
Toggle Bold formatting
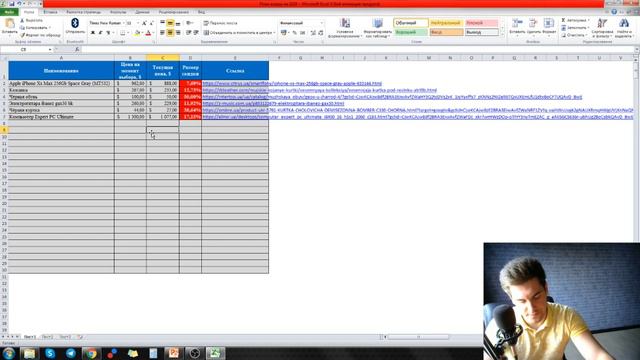pyautogui.click(x=93, y=32)
